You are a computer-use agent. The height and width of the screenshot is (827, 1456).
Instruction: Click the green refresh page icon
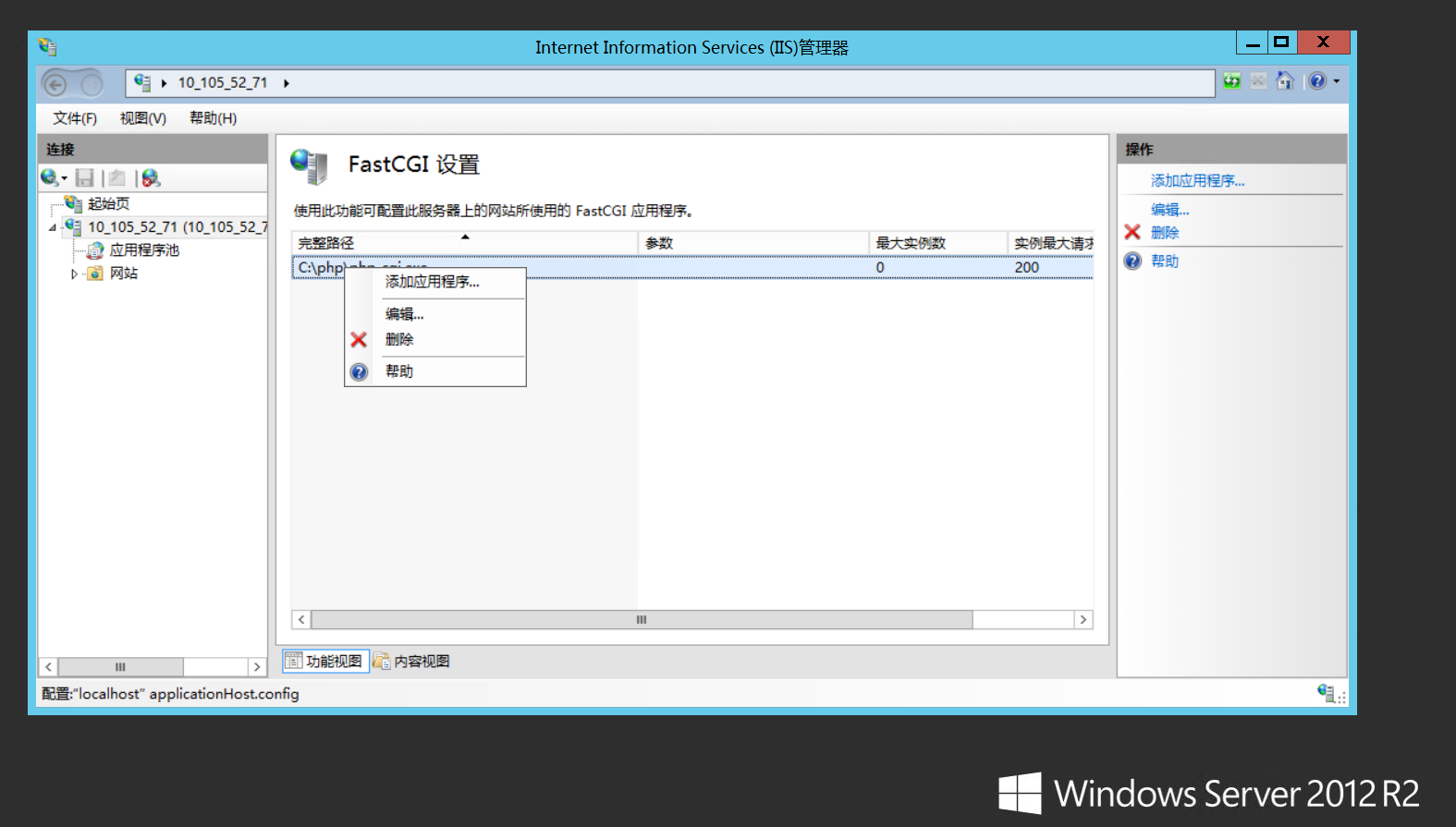[x=1231, y=81]
